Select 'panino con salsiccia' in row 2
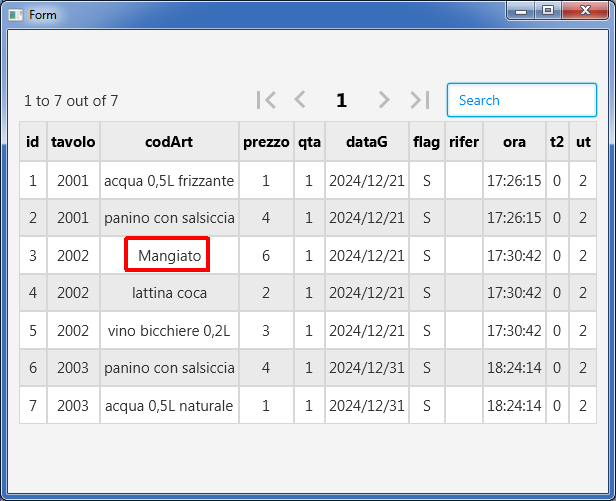This screenshot has height=501, width=616. point(169,218)
